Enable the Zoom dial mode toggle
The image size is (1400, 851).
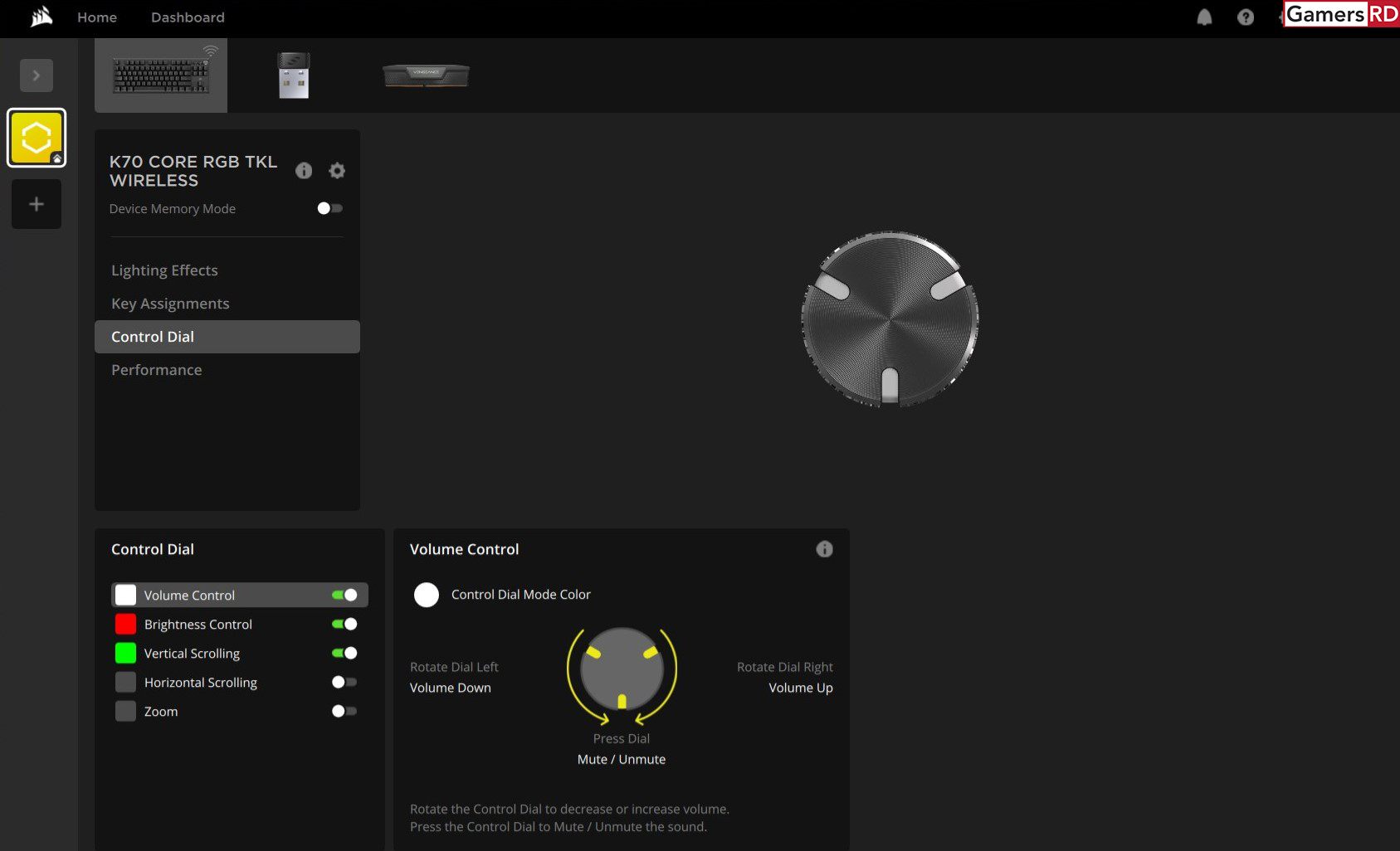(x=344, y=711)
